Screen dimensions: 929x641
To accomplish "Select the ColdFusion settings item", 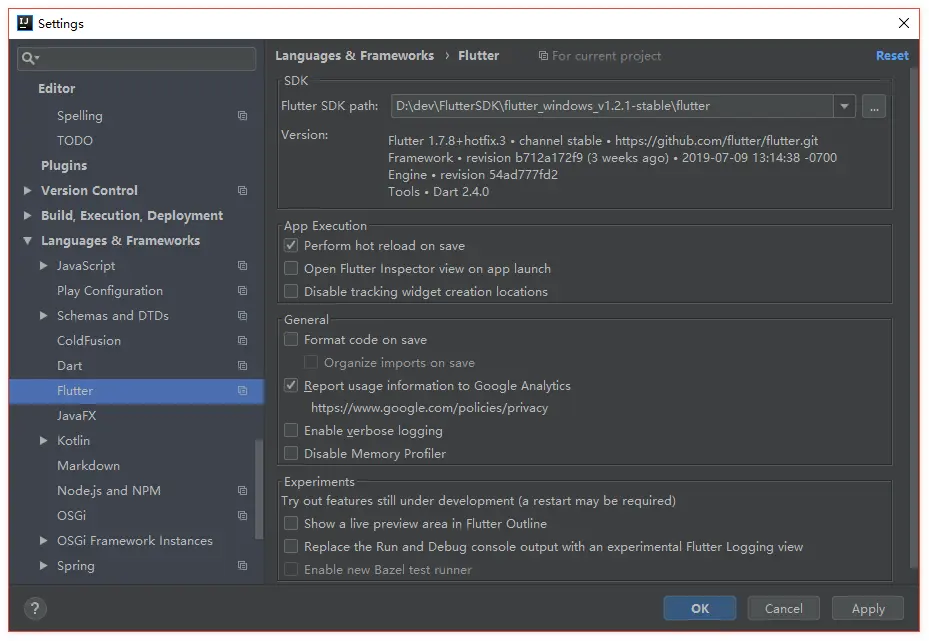I will click(x=89, y=341).
